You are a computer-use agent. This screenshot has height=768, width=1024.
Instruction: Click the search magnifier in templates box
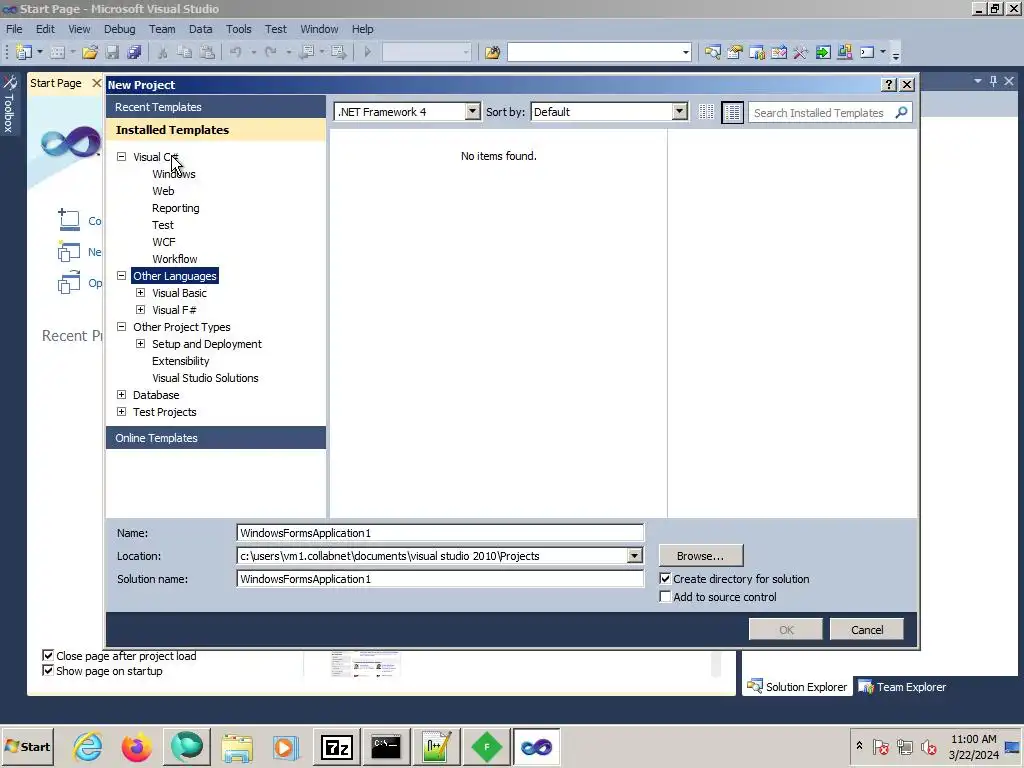(x=901, y=112)
